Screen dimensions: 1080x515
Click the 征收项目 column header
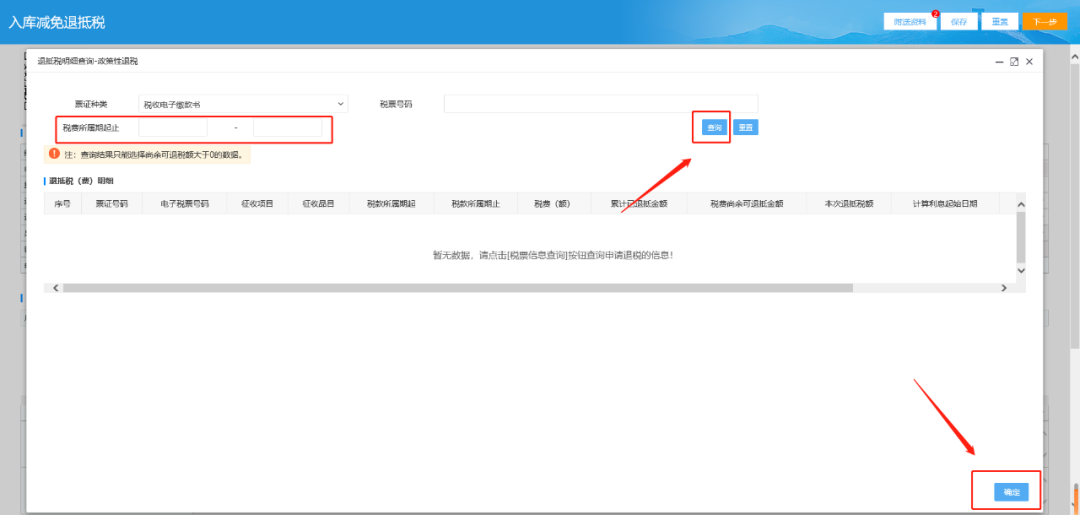pyautogui.click(x=257, y=204)
